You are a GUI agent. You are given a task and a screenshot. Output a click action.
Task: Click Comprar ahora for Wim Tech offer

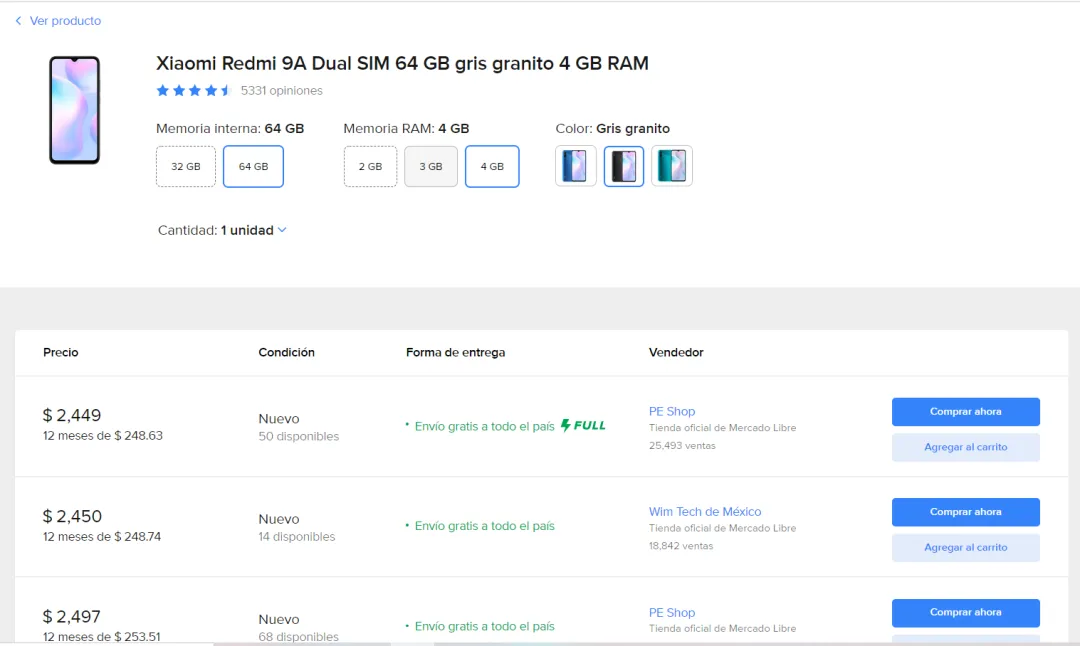coord(965,512)
